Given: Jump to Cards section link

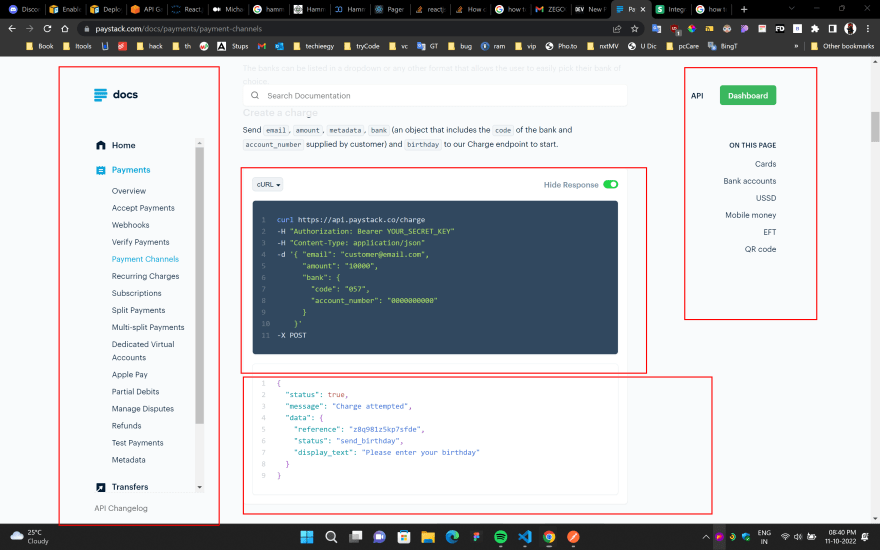Looking at the screenshot, I should 765,164.
